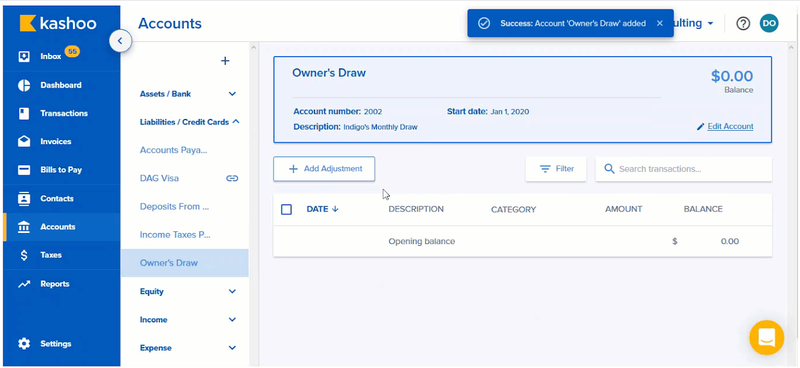Click the success checkmark icon in the notification
Viewport: 800px width, 368px height.
pos(484,23)
